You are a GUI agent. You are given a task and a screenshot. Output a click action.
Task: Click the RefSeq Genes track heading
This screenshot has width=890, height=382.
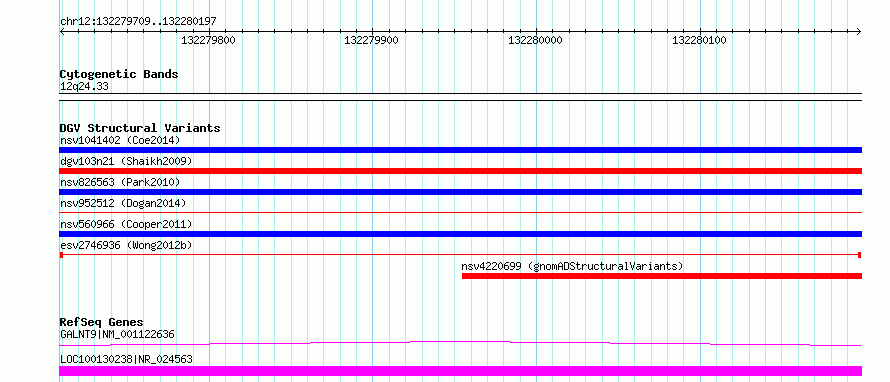102,322
